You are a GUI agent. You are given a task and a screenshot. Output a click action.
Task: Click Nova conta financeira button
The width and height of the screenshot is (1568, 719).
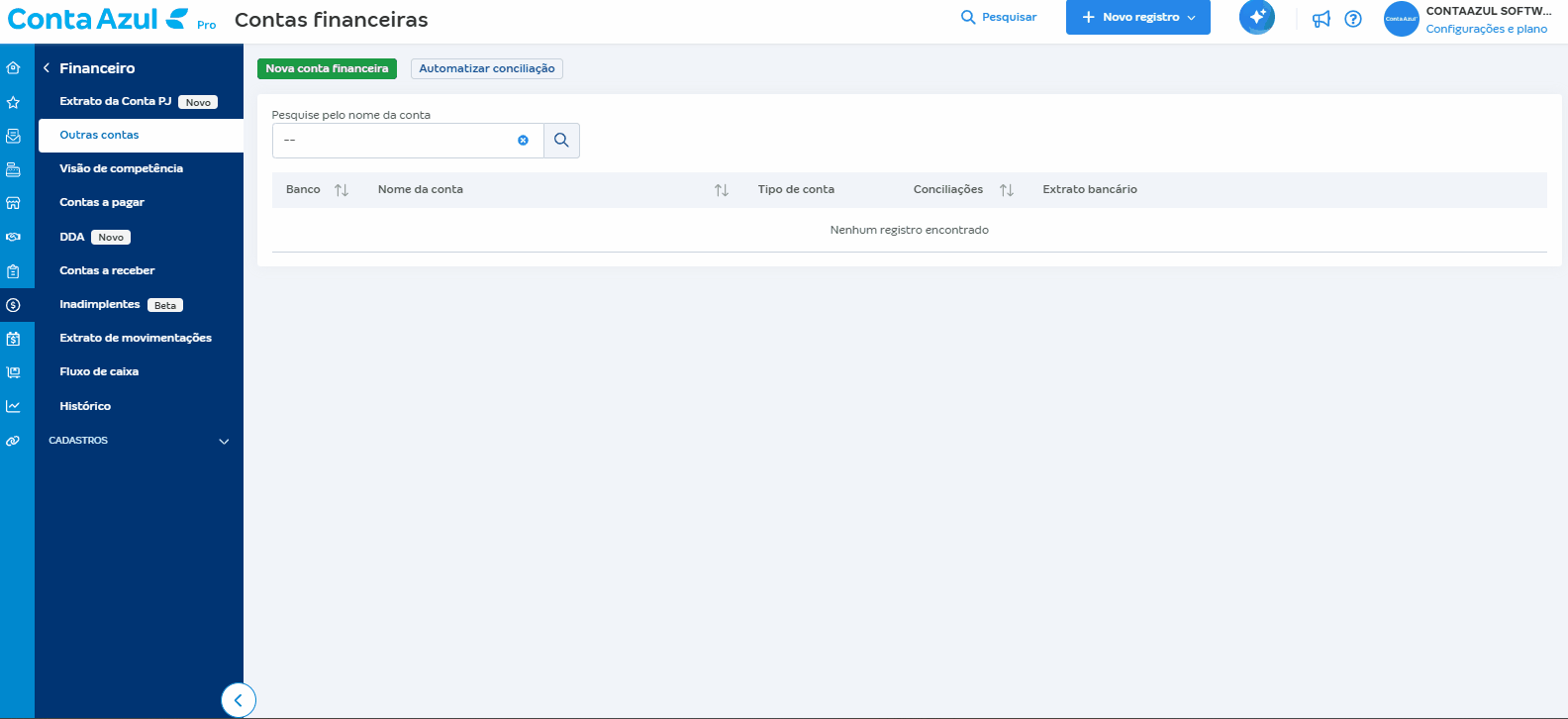click(327, 68)
